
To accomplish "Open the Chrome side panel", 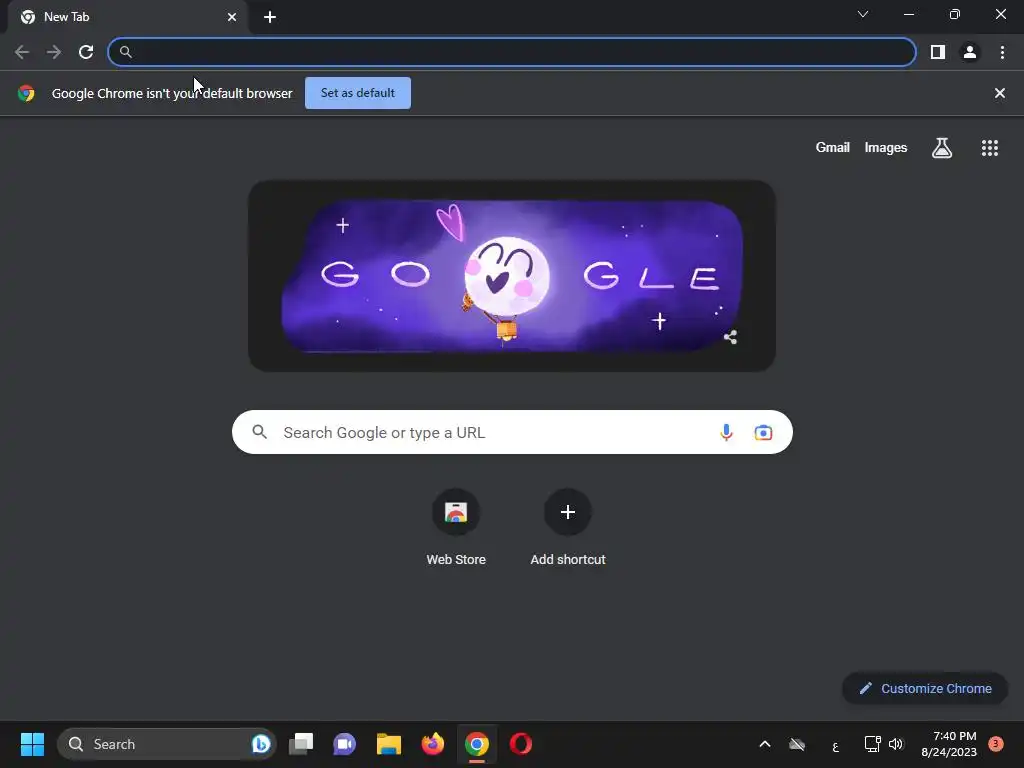I will (938, 52).
